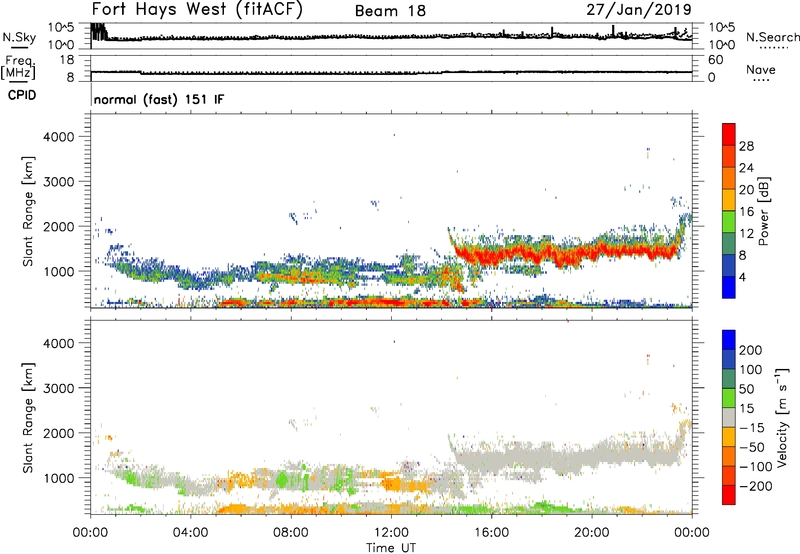Click the 'Fort Hays West (fitACF)' title
The height and width of the screenshot is (554, 800).
point(197,9)
